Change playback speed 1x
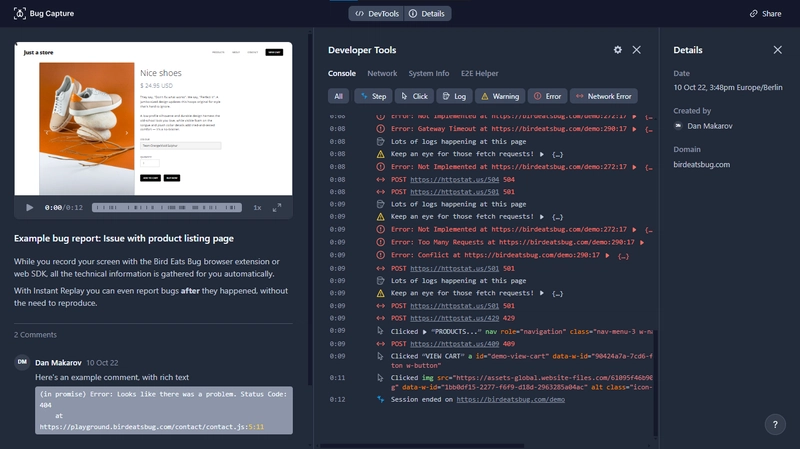800x449 pixels. (257, 208)
